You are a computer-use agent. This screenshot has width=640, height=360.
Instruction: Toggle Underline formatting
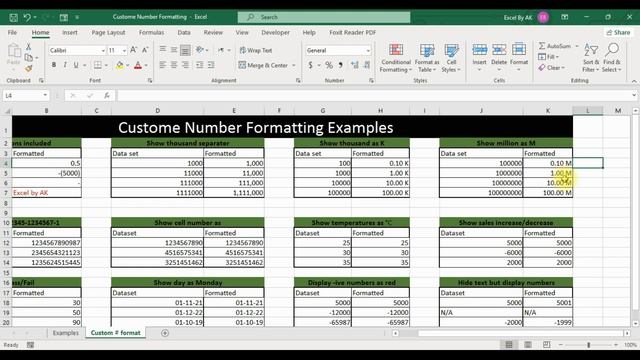pos(76,65)
